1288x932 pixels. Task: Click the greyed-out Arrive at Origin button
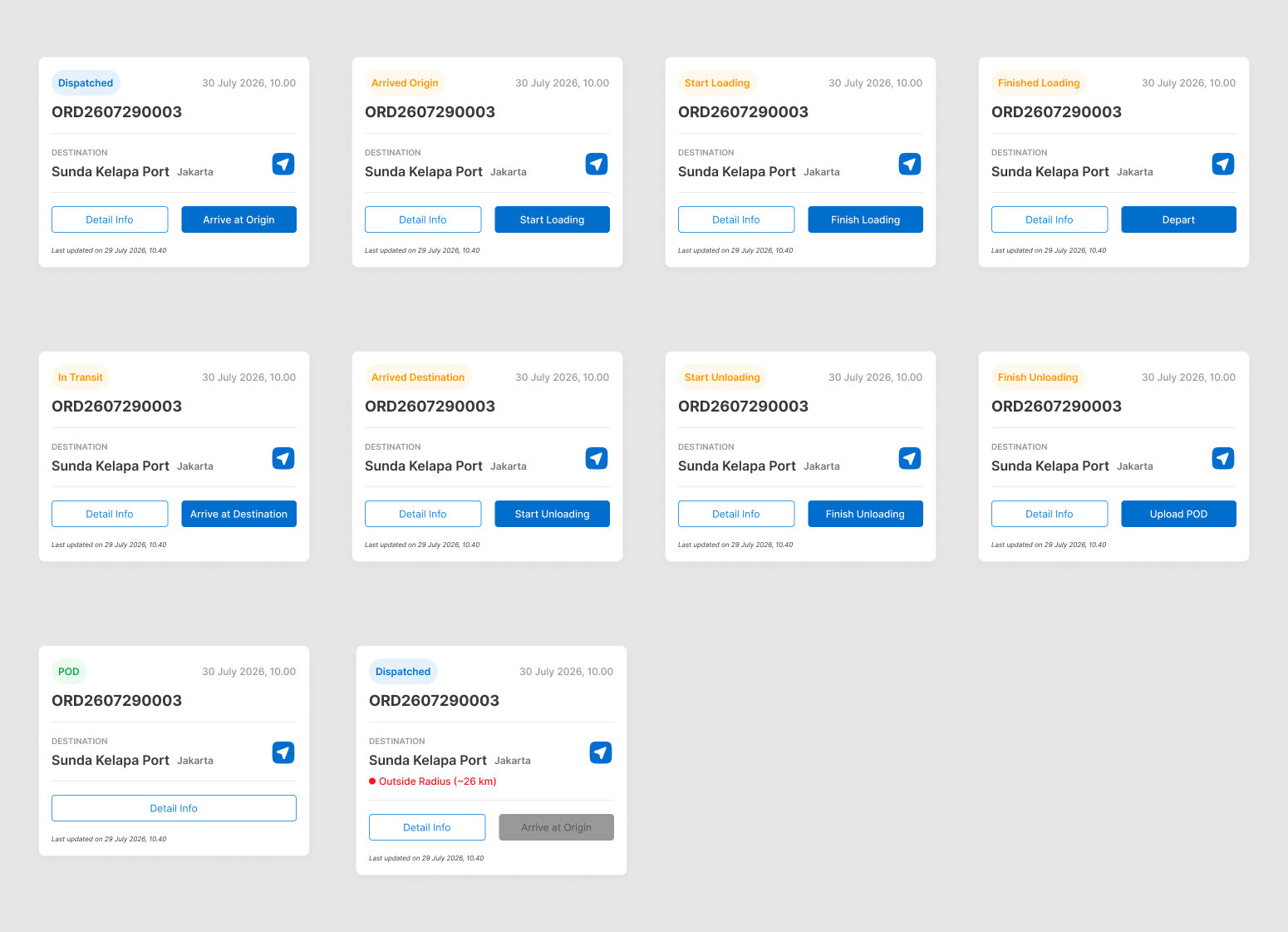(556, 827)
